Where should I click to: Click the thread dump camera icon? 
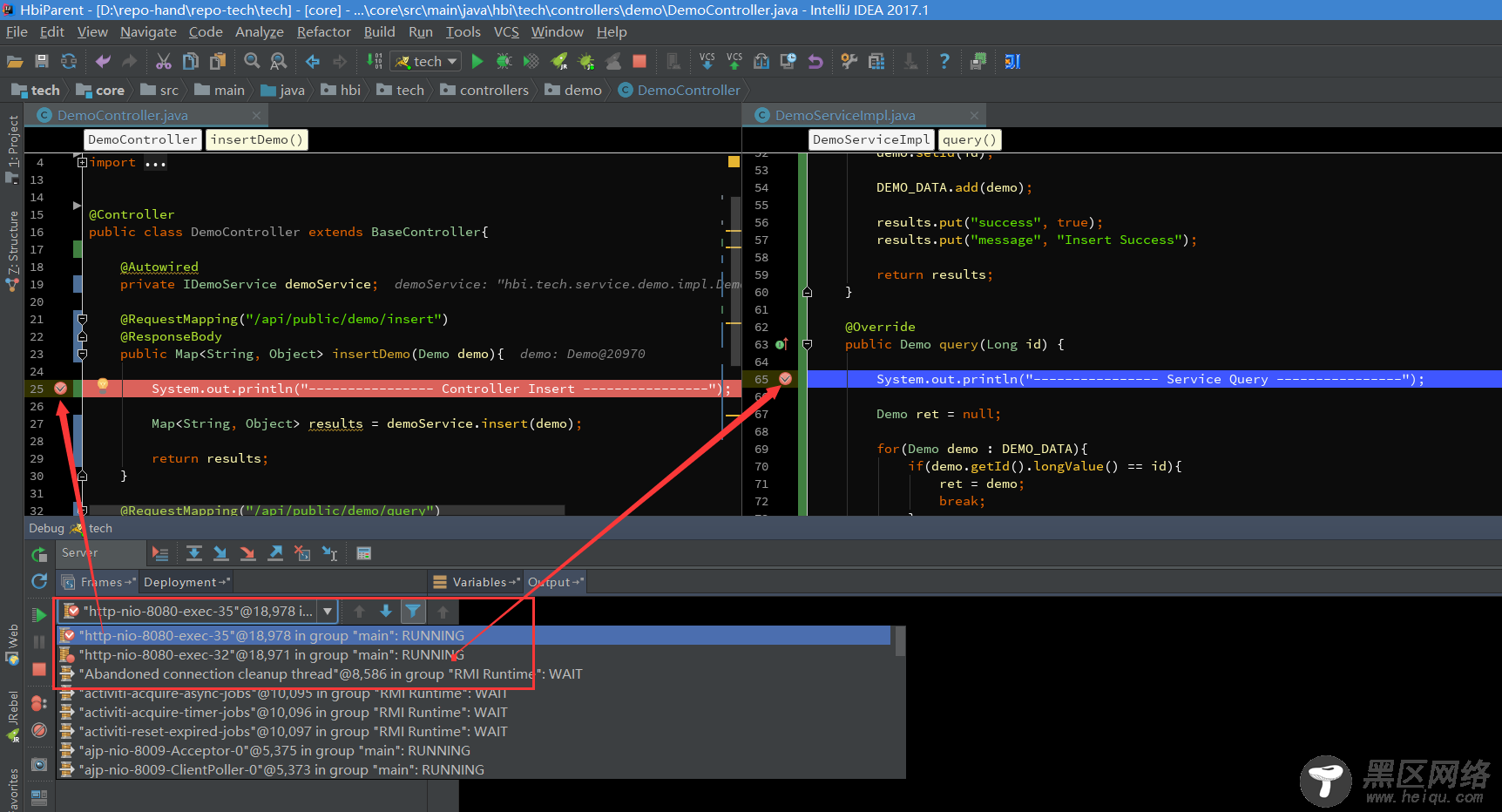click(x=39, y=764)
